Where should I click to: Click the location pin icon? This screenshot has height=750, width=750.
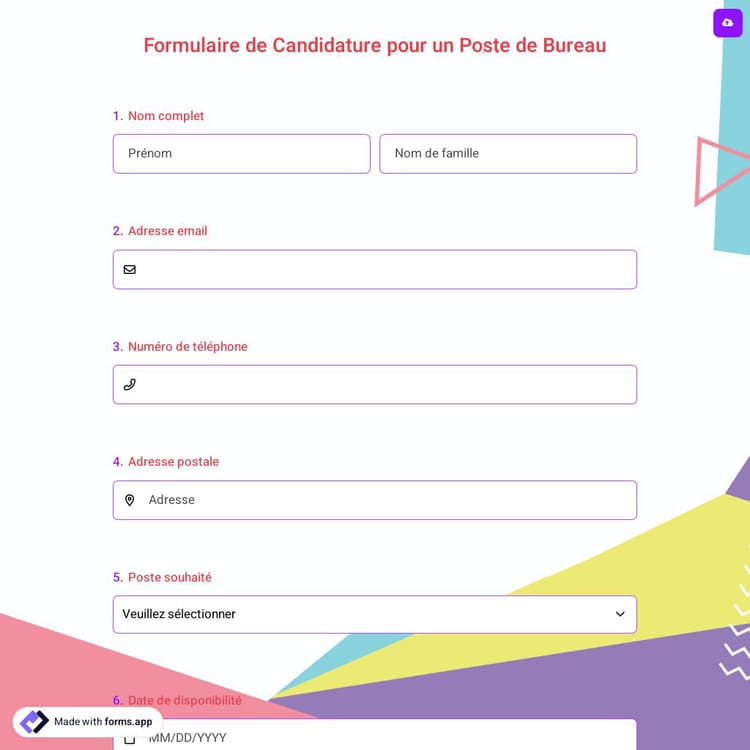tap(130, 500)
